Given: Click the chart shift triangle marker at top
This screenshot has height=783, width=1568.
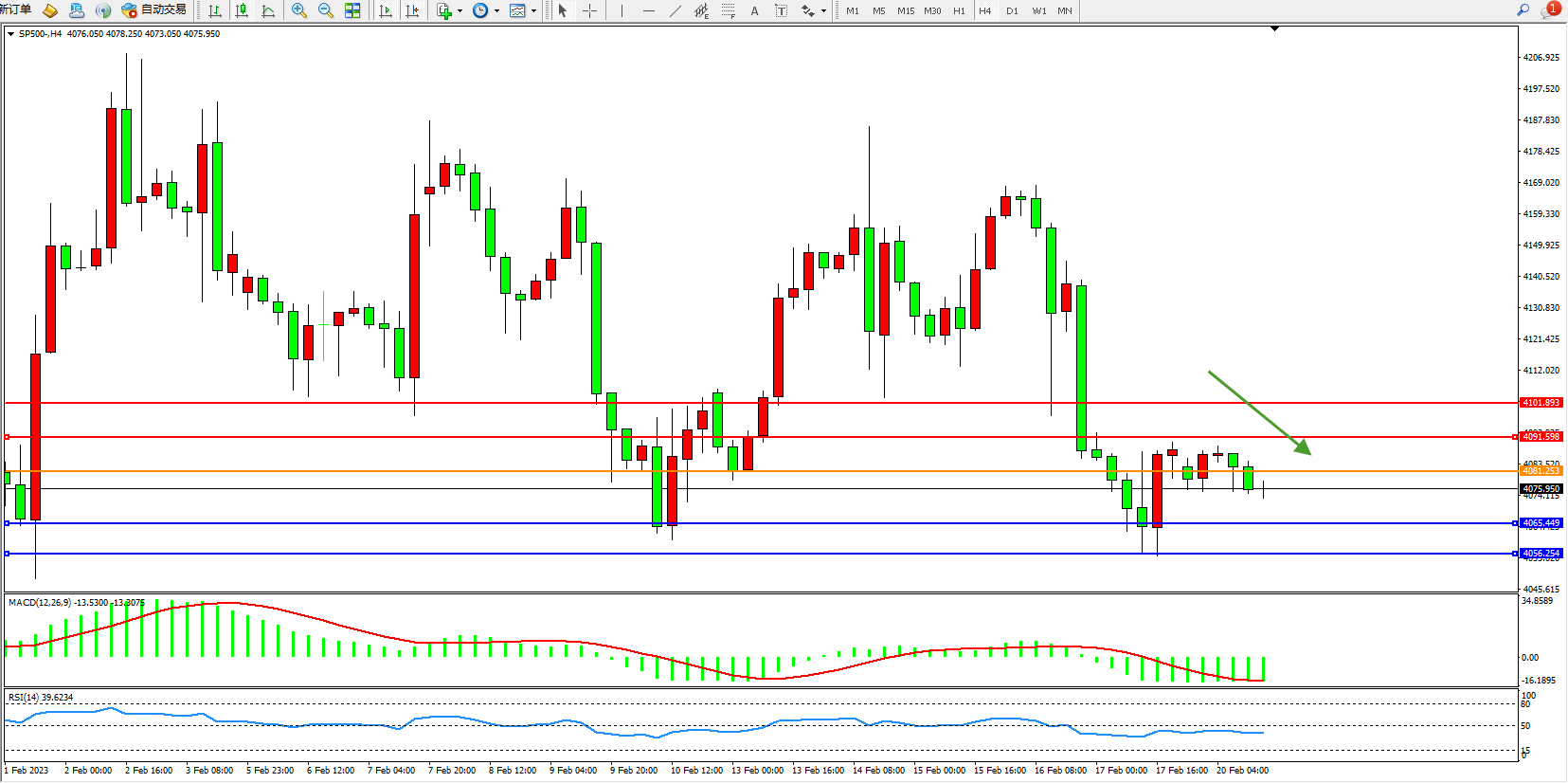Looking at the screenshot, I should [1274, 28].
